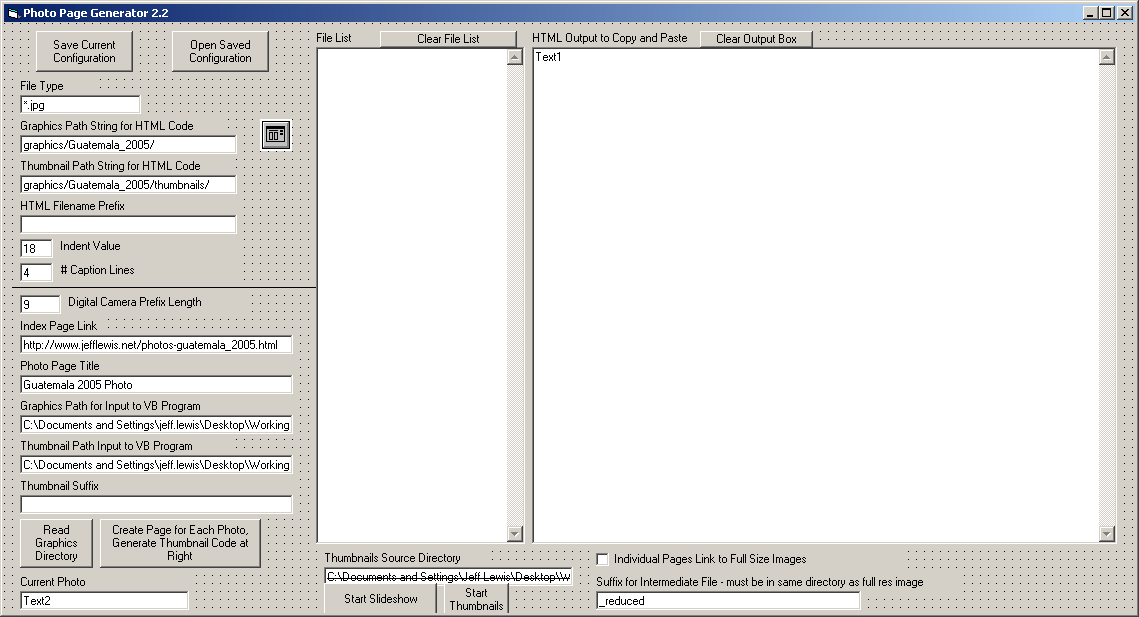Click the 'Thumbnail Suffix' label
This screenshot has width=1139, height=617.
click(x=59, y=485)
